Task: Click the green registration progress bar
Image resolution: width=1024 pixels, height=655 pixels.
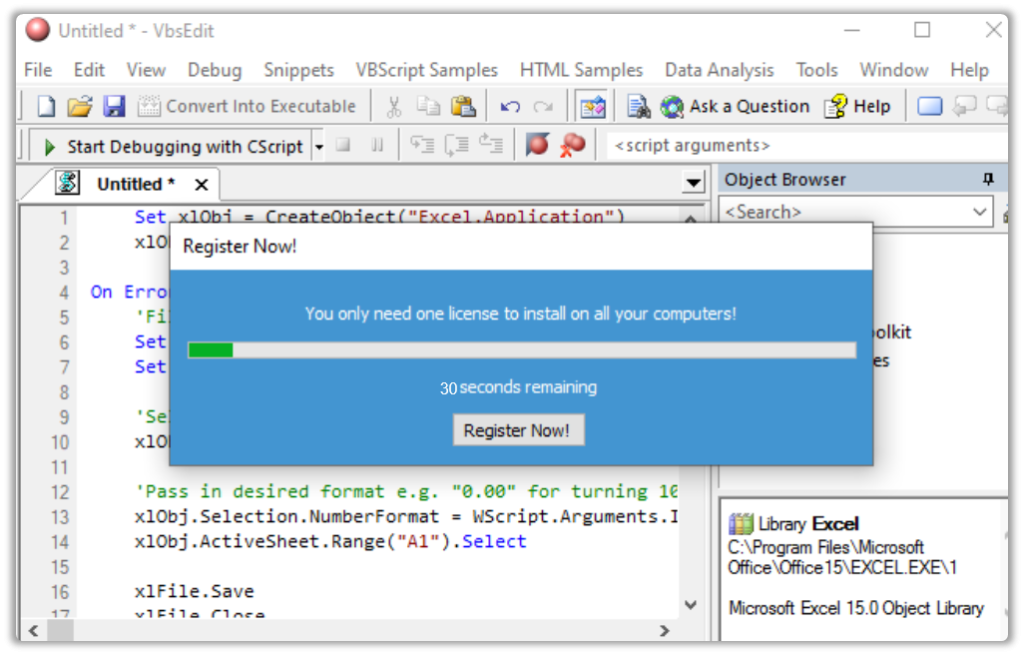Action: tap(521, 351)
